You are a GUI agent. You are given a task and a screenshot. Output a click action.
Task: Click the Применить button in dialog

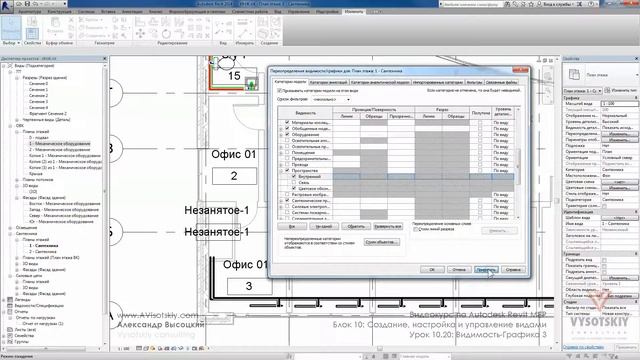[x=486, y=269]
